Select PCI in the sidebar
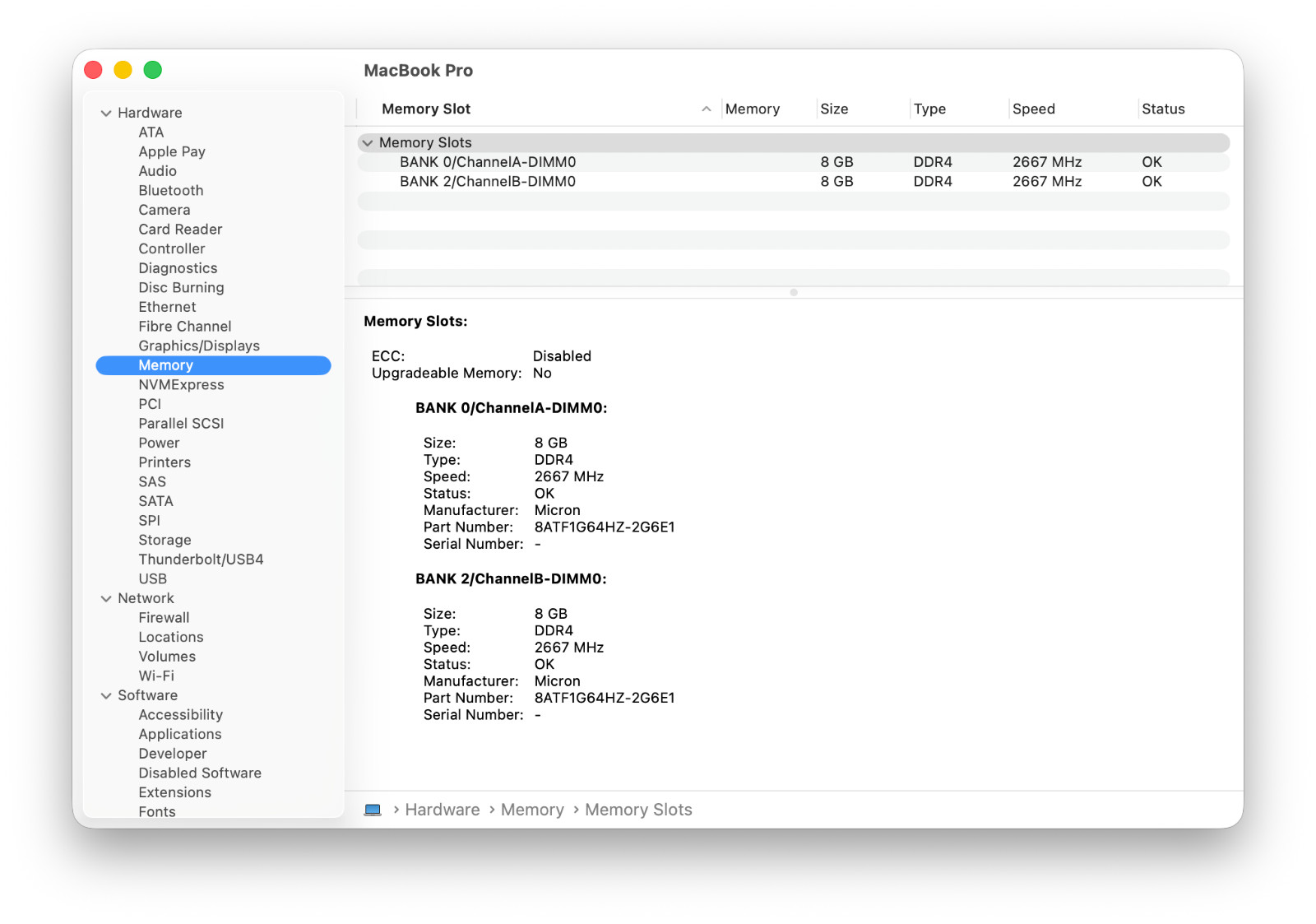The image size is (1316, 924). pos(150,404)
